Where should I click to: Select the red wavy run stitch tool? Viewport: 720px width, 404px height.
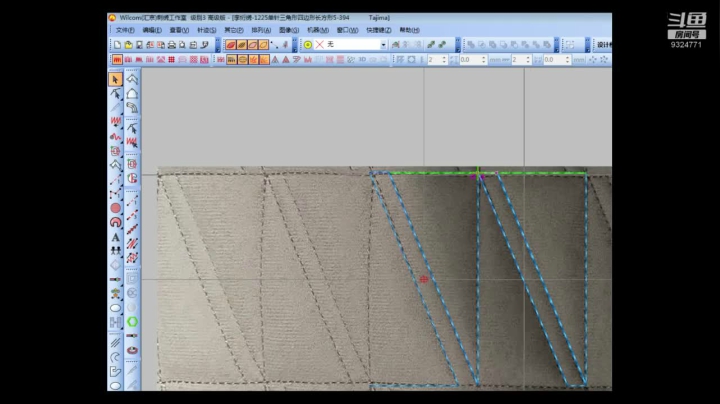coord(115,136)
